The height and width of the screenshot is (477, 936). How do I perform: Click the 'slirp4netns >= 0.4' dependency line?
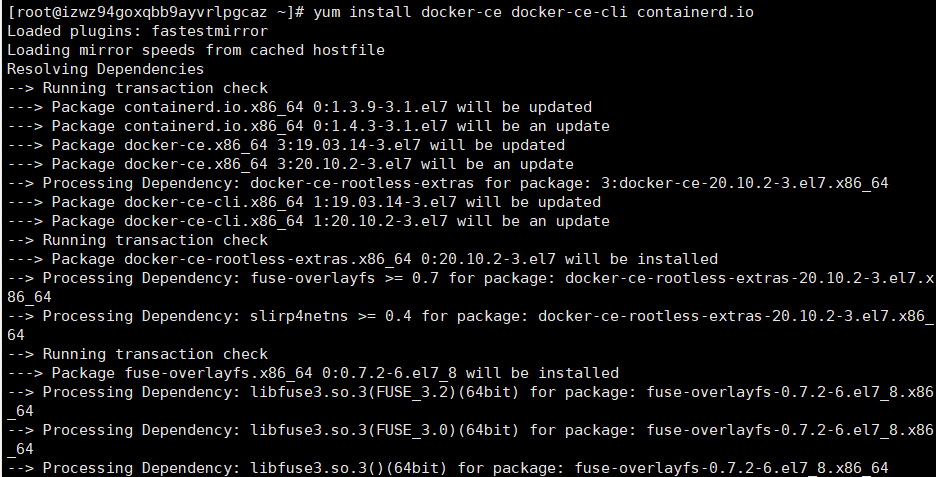(x=470, y=325)
